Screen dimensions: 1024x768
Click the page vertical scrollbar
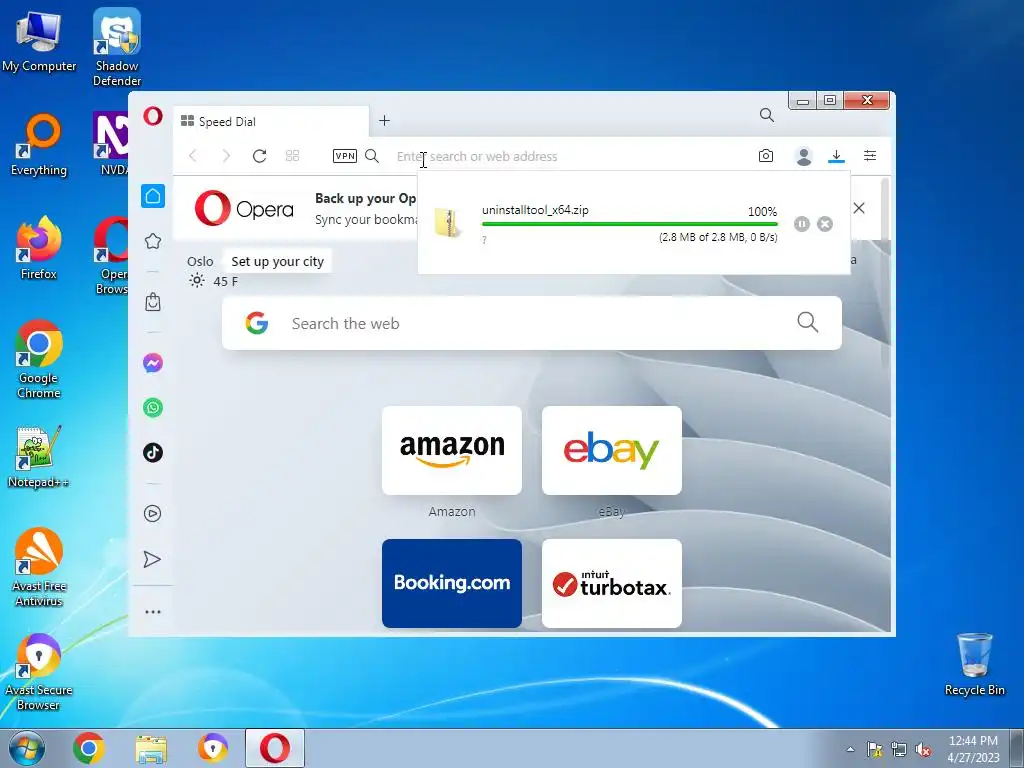pos(886,274)
